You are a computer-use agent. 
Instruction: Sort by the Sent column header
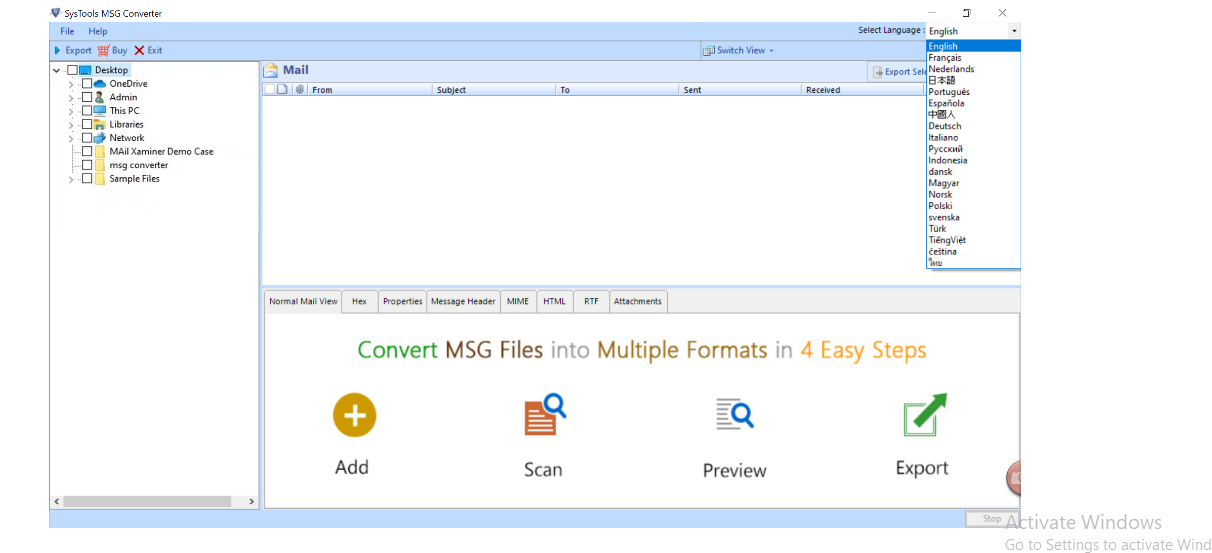click(x=741, y=90)
